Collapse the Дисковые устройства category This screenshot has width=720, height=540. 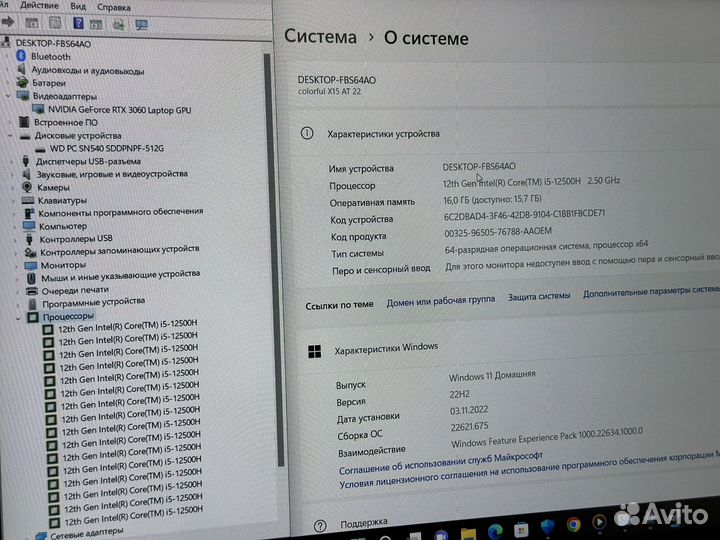coord(10,135)
